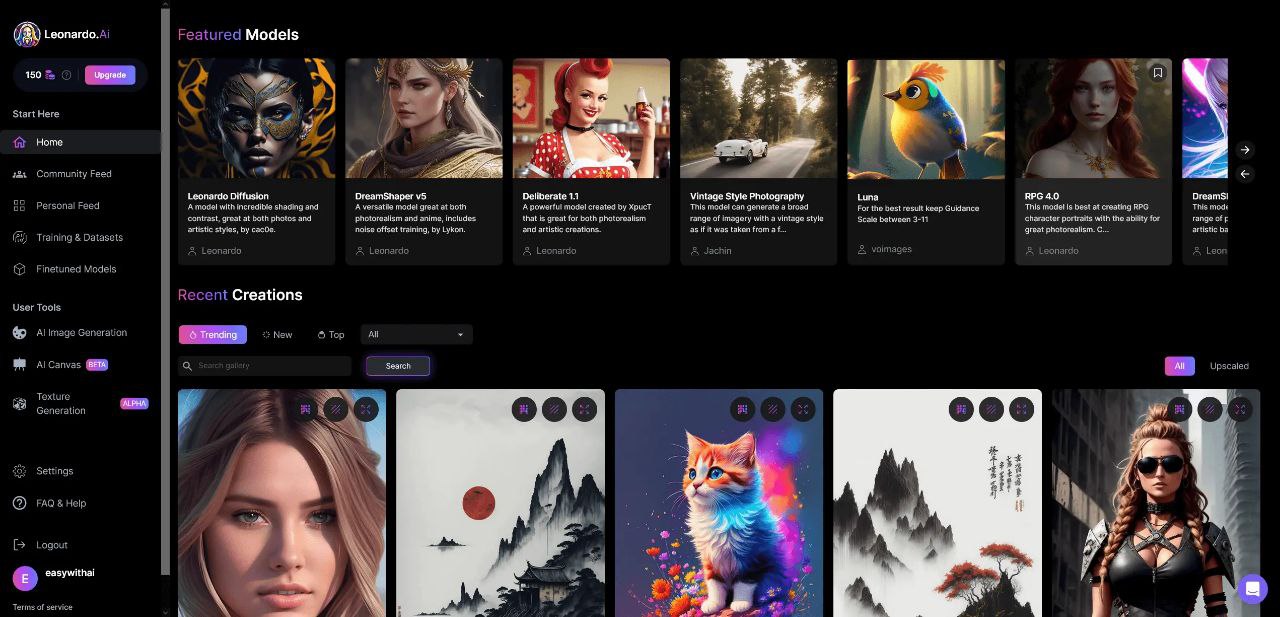1280x617 pixels.
Task: Select the AI Canvas tool
Action: tap(60, 364)
